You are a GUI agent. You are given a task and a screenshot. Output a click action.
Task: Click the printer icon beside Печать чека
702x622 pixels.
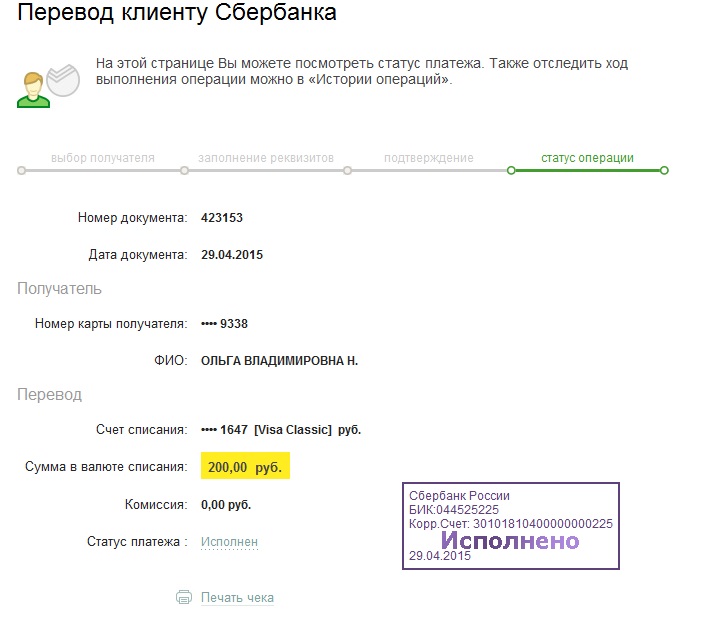(184, 597)
